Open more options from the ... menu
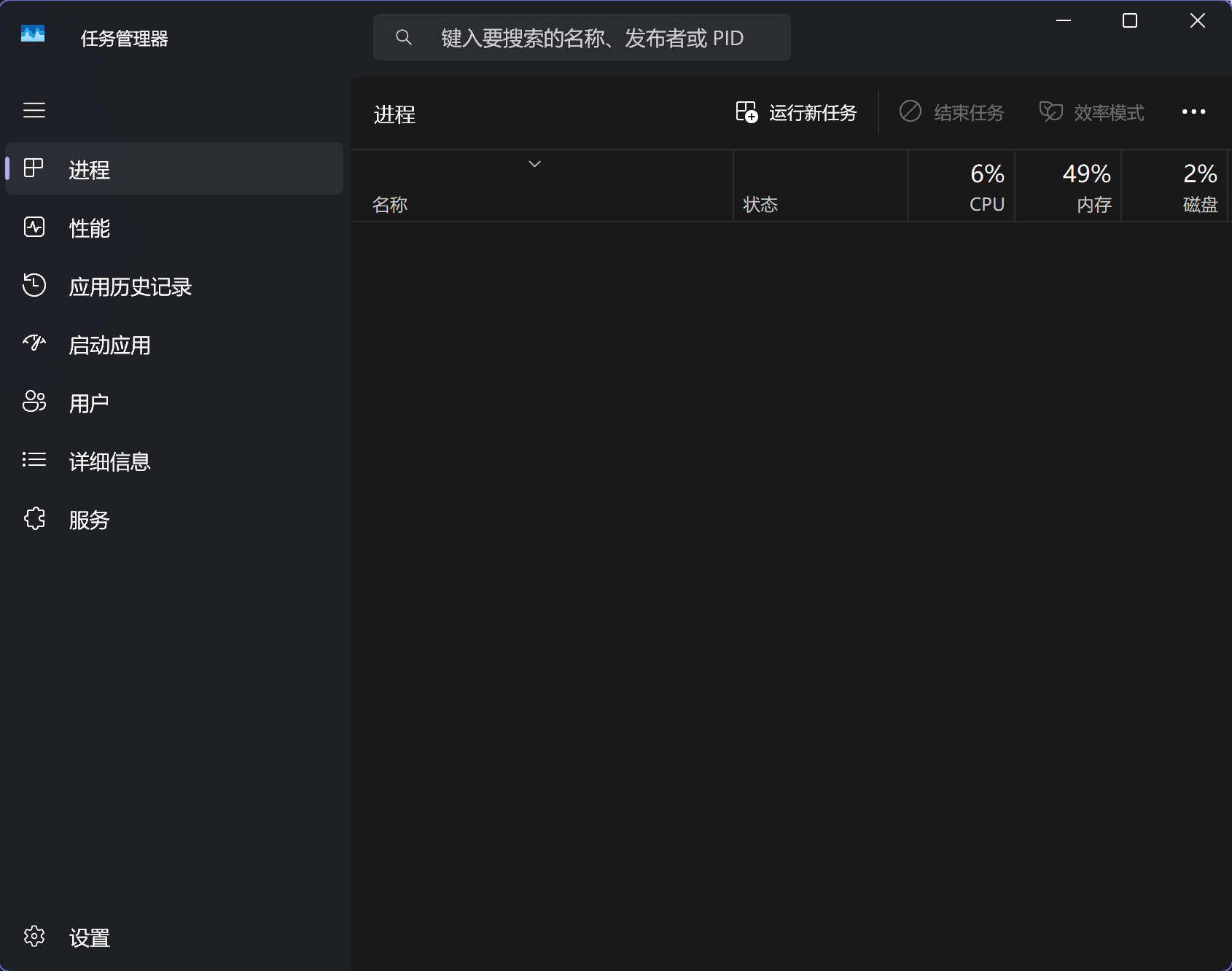This screenshot has width=1232, height=971. pos(1193,112)
